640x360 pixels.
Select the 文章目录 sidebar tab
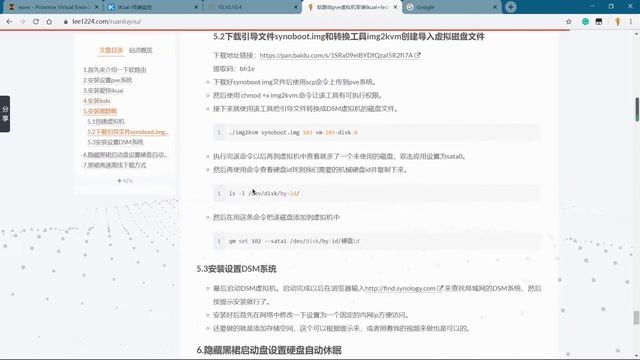tap(111, 50)
